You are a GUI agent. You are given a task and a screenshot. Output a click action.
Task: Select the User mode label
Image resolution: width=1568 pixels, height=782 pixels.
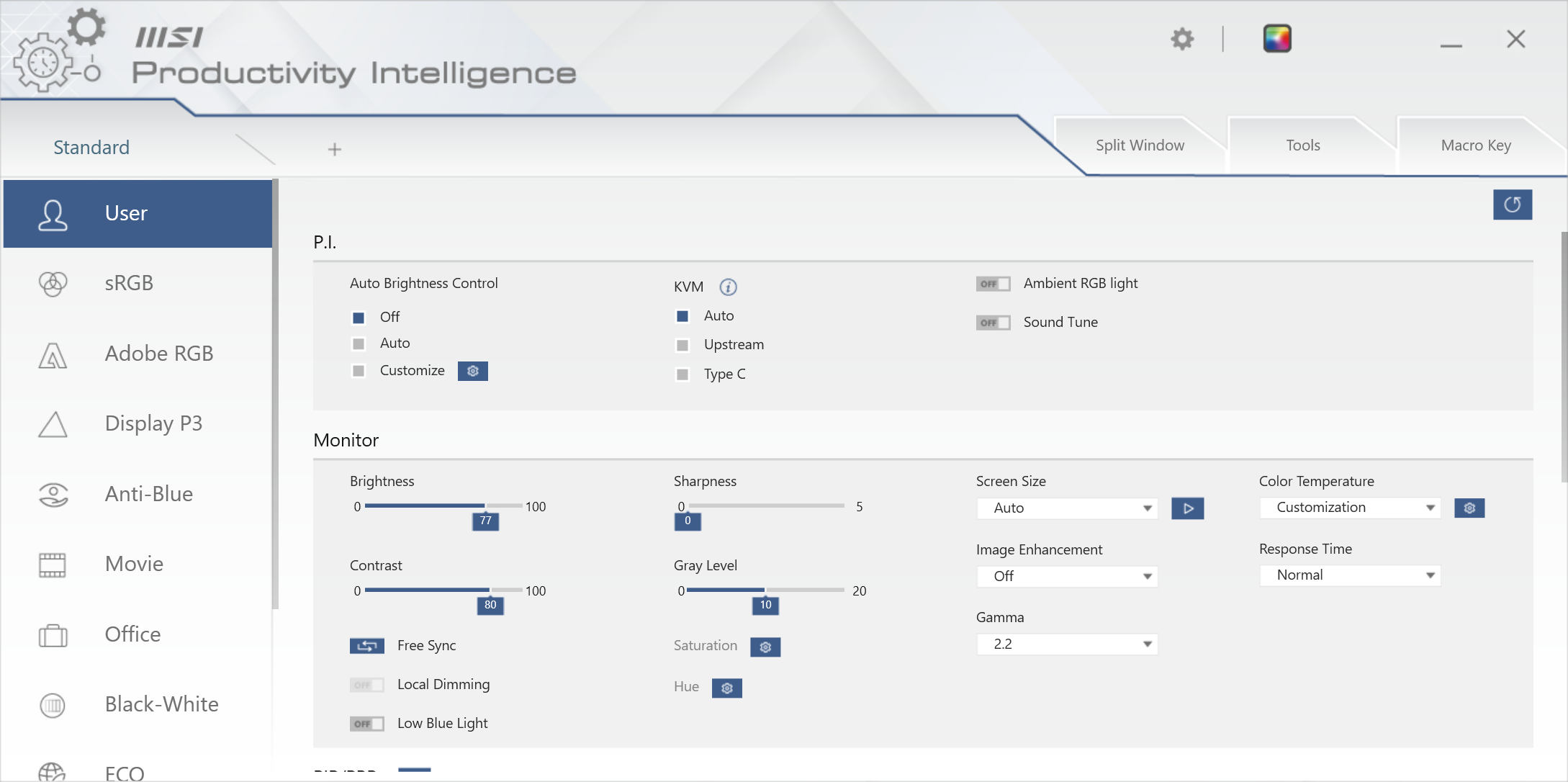click(x=126, y=214)
